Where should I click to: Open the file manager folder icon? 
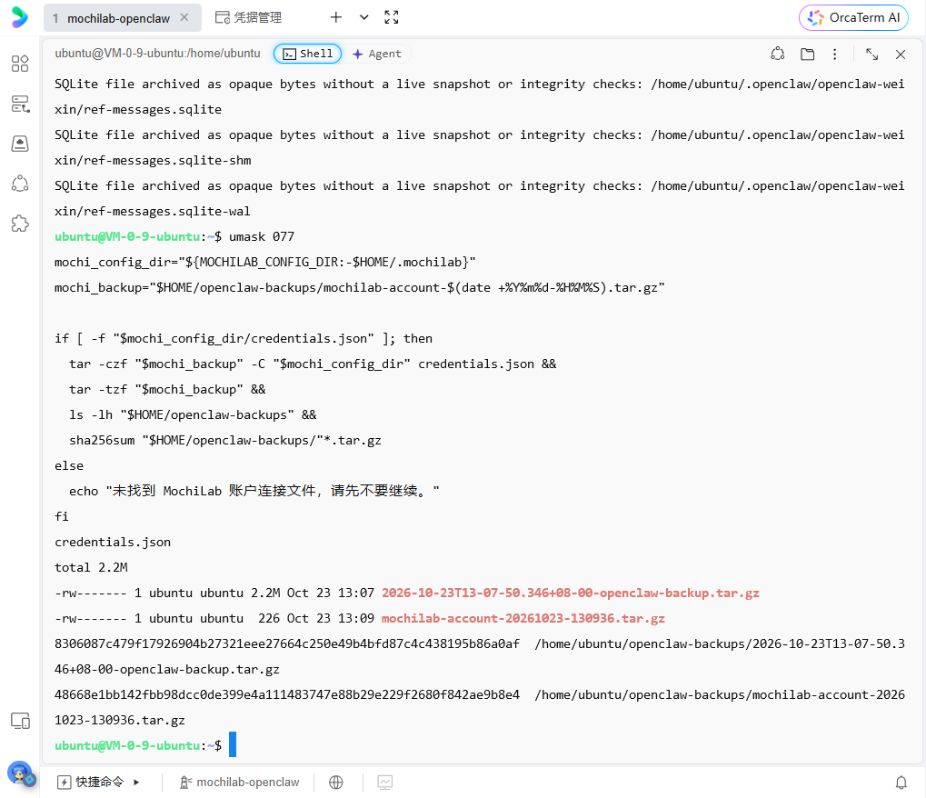click(807, 54)
